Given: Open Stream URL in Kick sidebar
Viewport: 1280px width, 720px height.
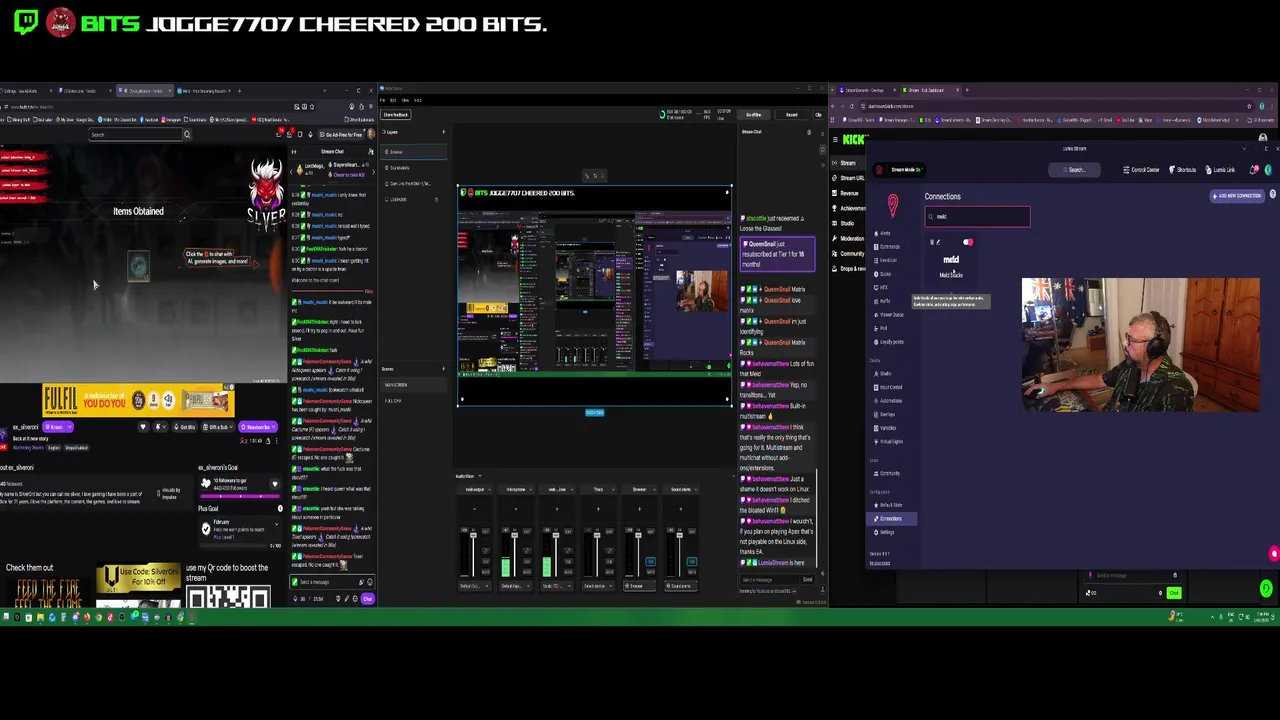Looking at the screenshot, I should click(x=848, y=178).
